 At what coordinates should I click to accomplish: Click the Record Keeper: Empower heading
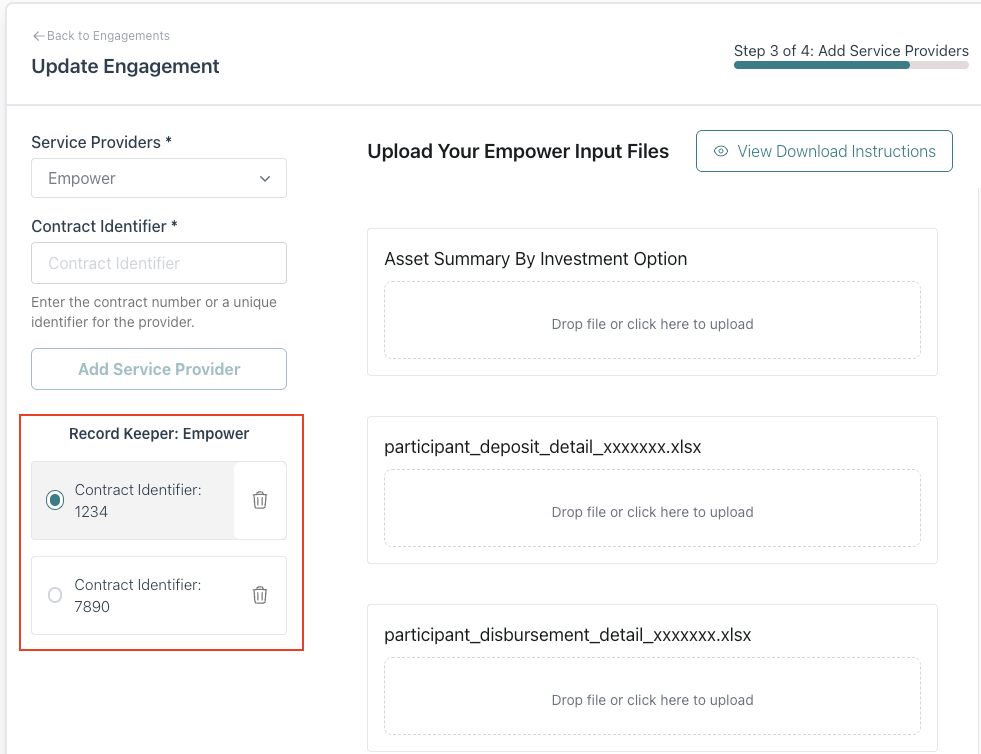coord(159,434)
